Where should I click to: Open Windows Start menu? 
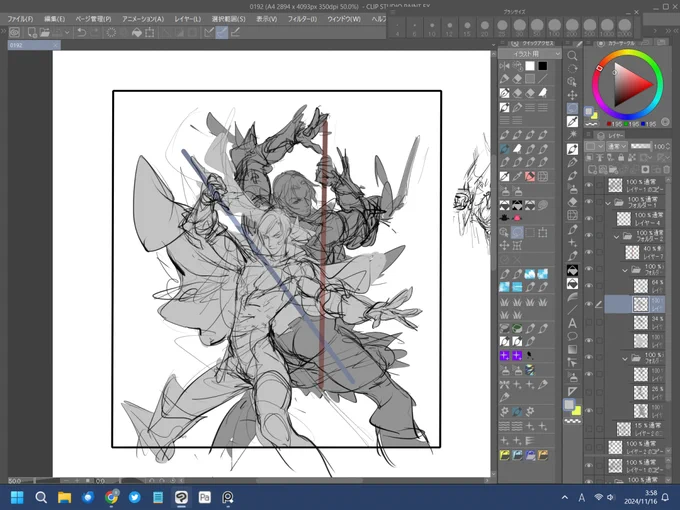(17, 497)
